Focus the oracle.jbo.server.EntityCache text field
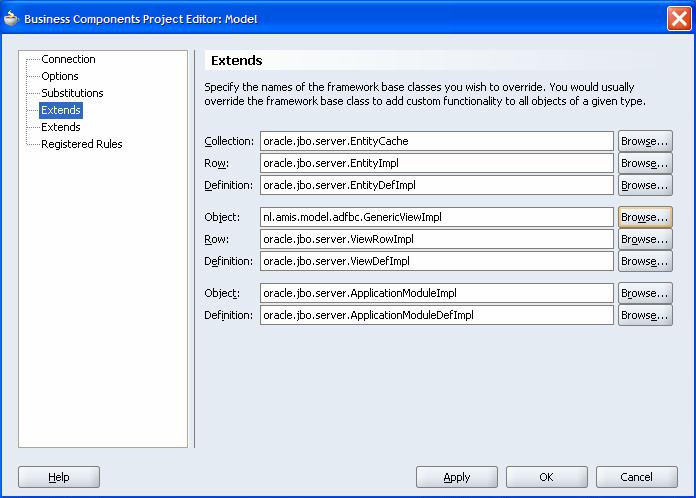The width and height of the screenshot is (696, 498). (x=436, y=141)
